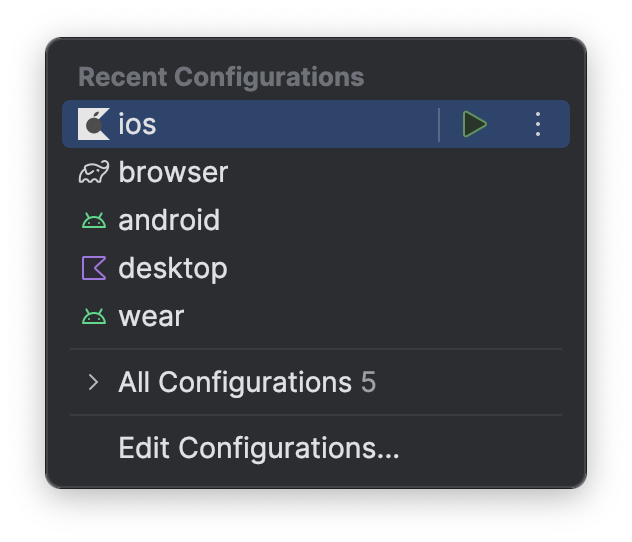The image size is (632, 542).
Task: Open Edit Configurations dialog
Action: tap(316, 448)
